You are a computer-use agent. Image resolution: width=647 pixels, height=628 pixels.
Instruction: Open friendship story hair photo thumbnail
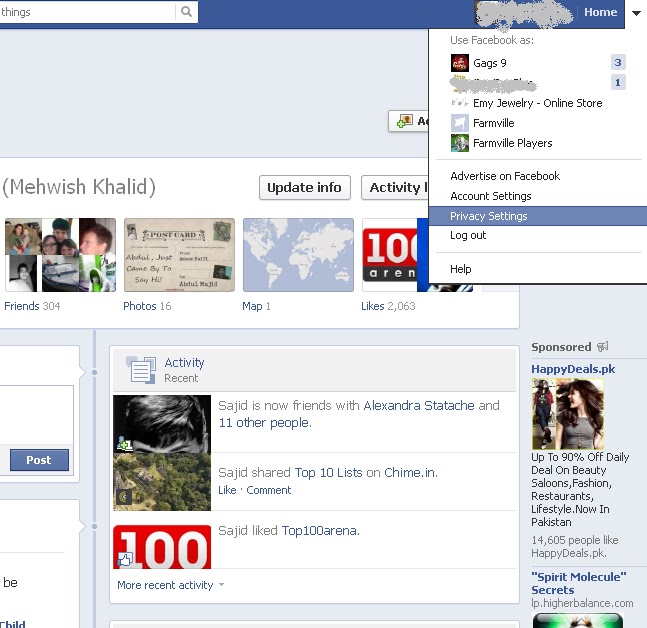pos(162,424)
